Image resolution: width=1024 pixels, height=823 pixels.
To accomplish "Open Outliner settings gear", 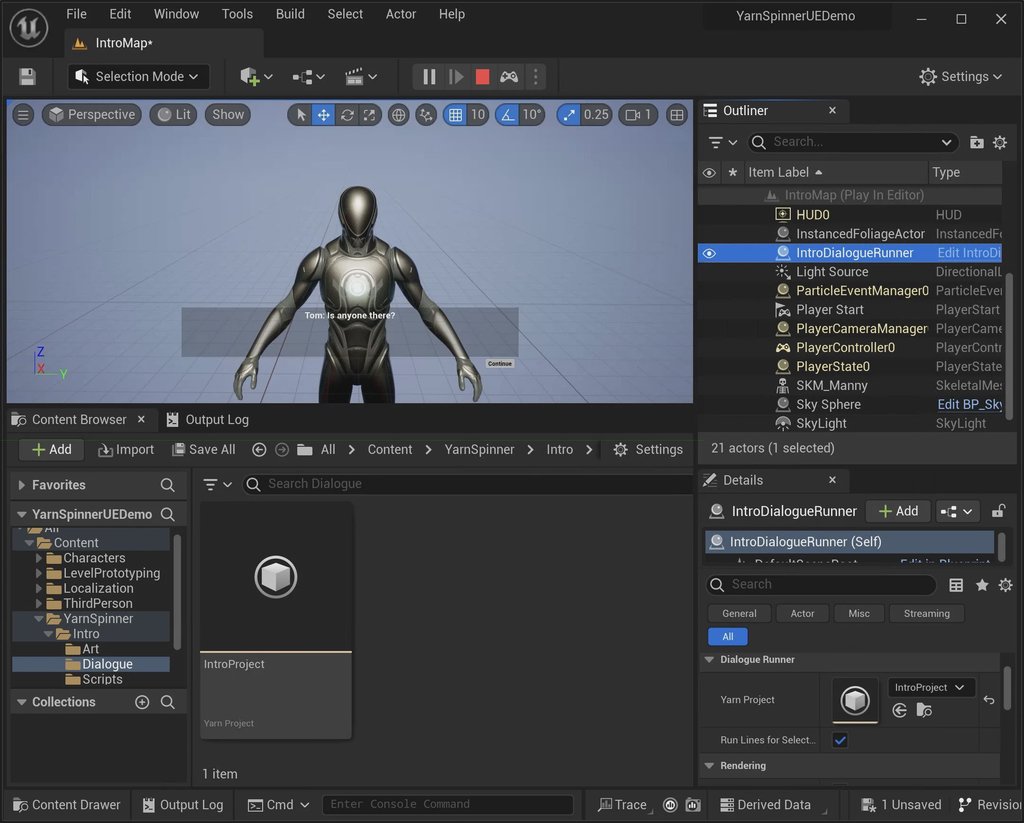I will (x=999, y=142).
